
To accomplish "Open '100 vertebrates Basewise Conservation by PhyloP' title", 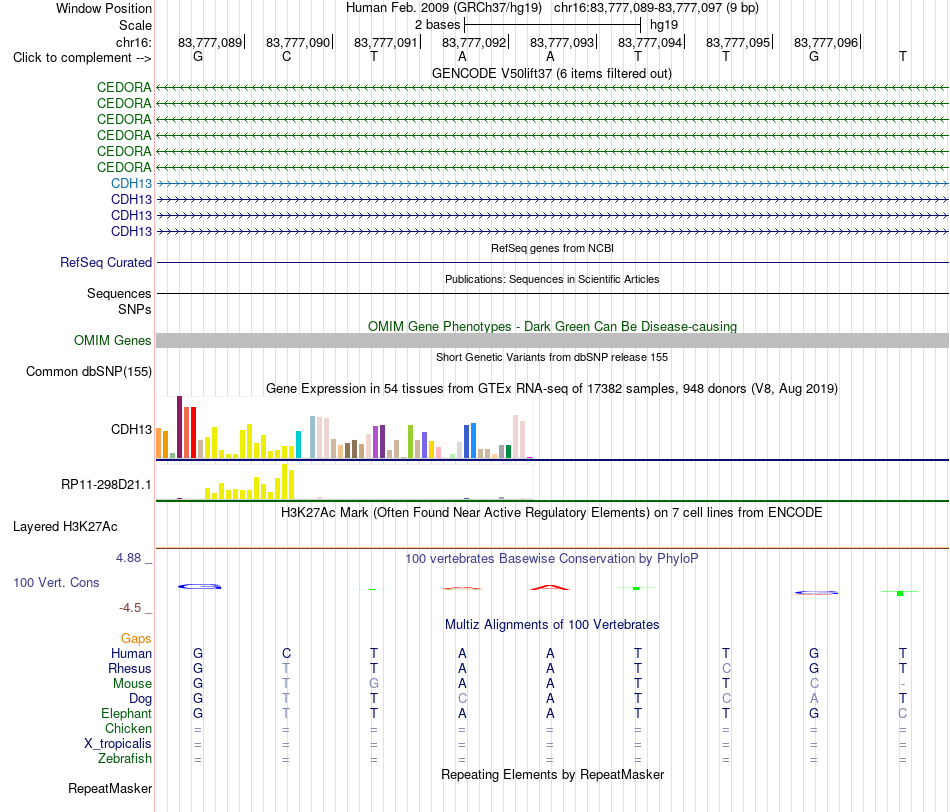I will point(551,559).
